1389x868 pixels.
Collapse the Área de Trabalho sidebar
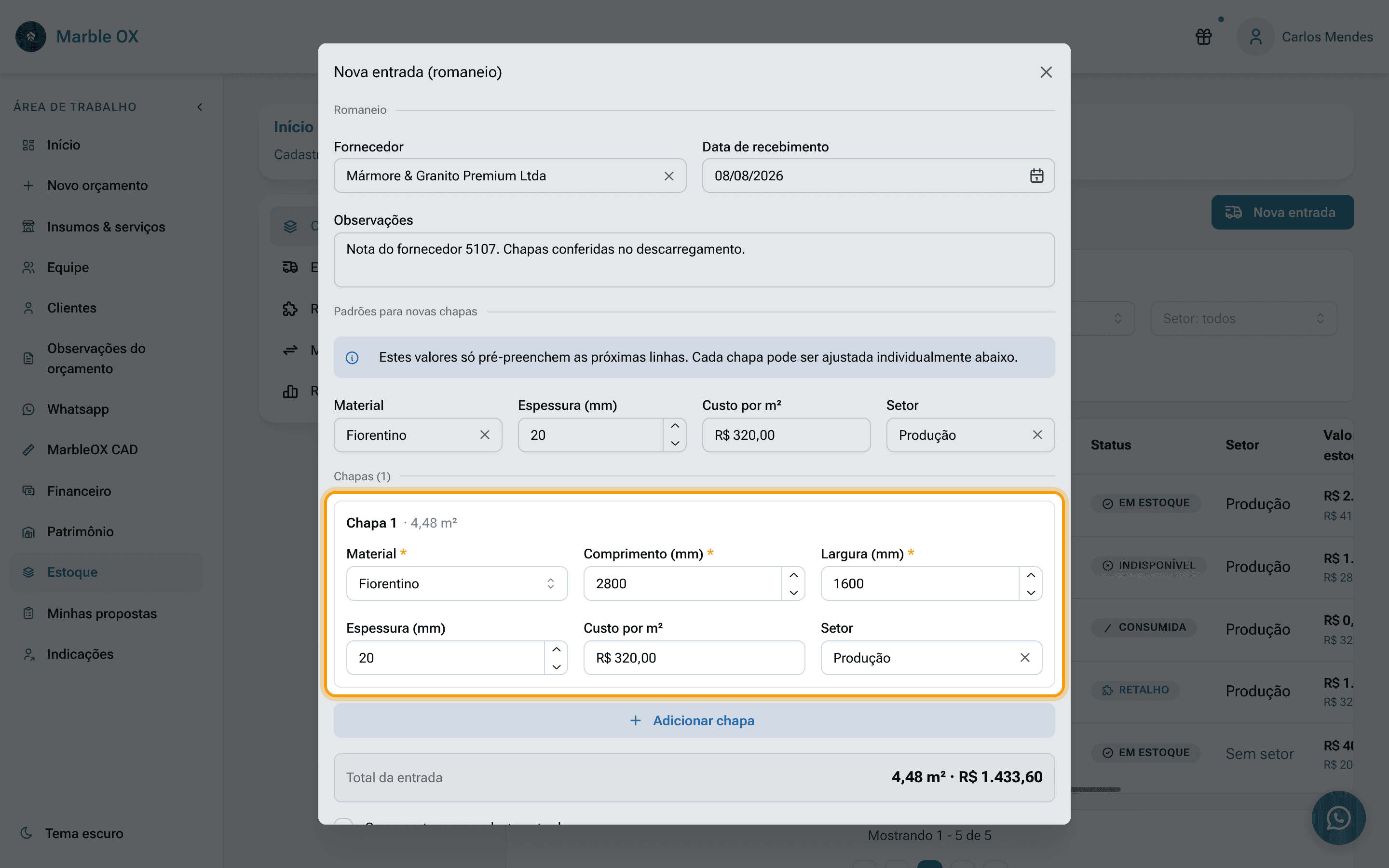click(x=200, y=108)
